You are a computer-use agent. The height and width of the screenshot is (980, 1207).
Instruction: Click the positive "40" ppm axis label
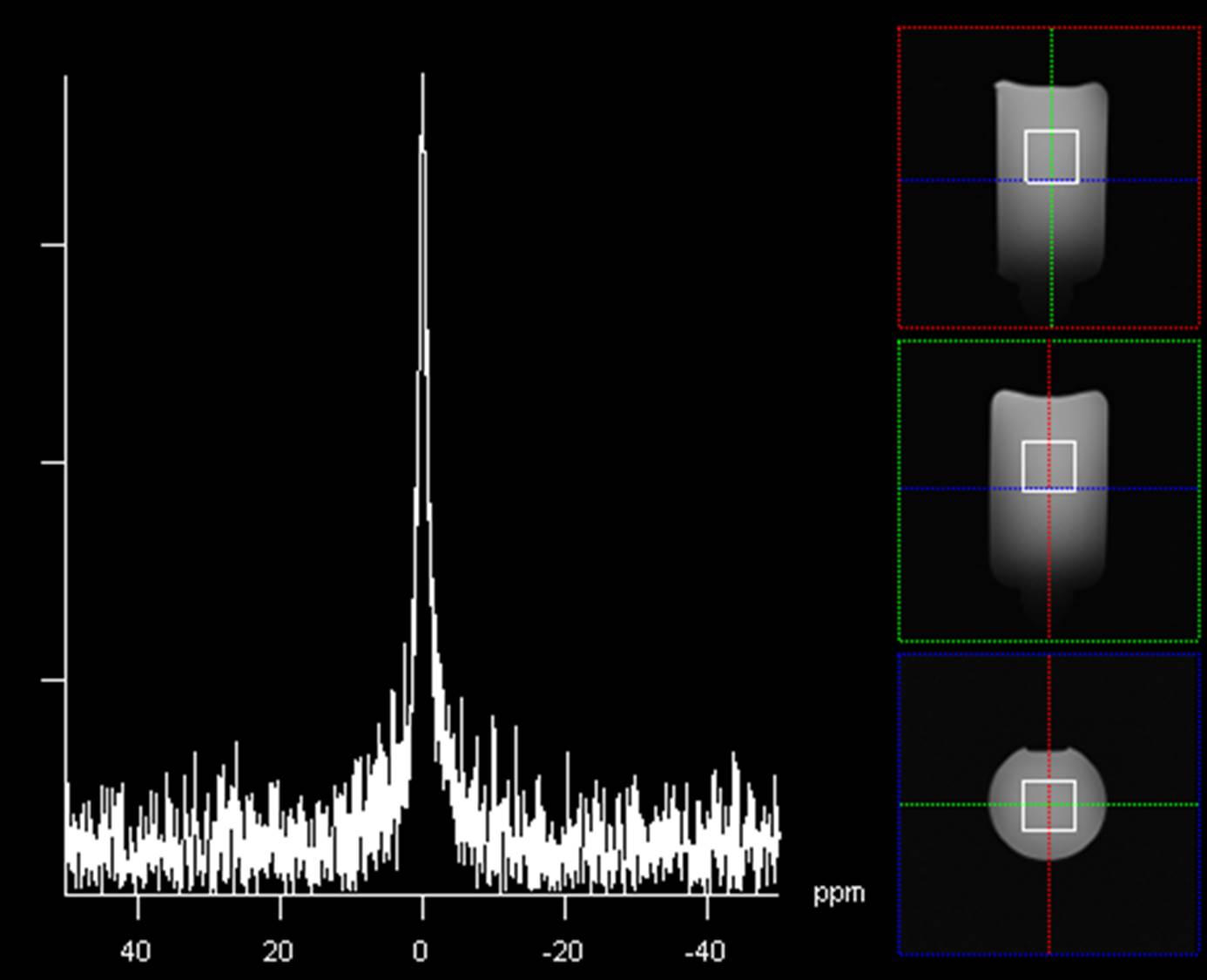(135, 951)
